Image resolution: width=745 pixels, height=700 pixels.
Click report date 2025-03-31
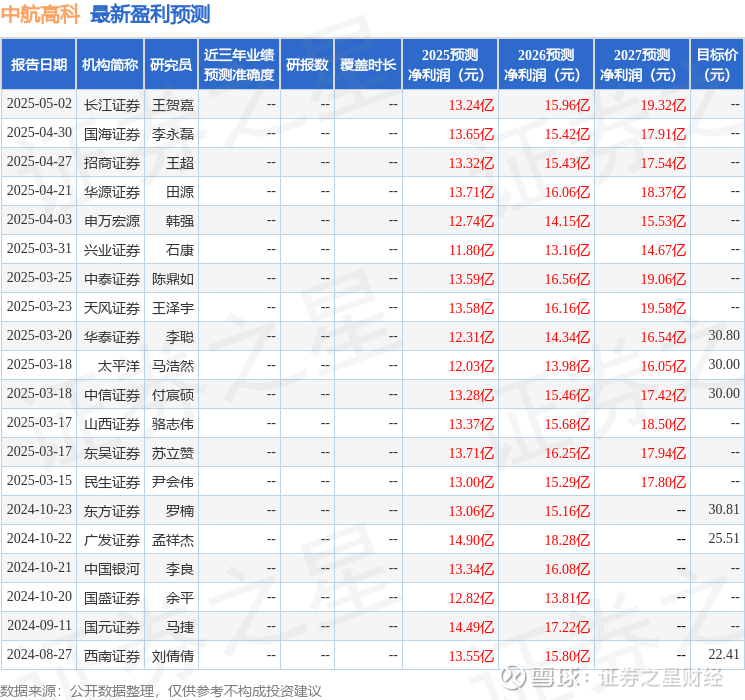(x=39, y=249)
